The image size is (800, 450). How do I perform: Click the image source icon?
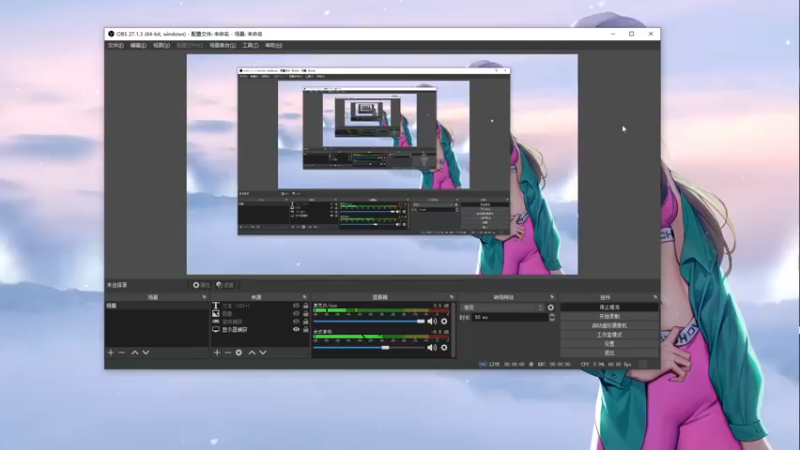tap(216, 313)
